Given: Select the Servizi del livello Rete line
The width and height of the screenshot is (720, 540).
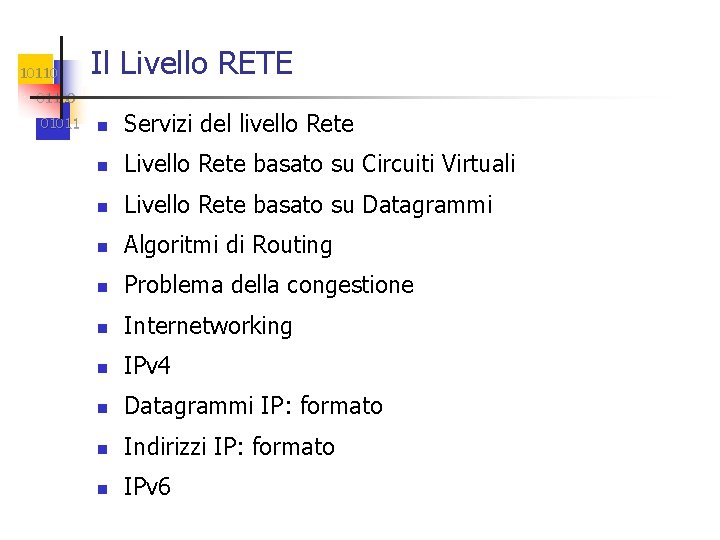Looking at the screenshot, I should click(x=239, y=124).
